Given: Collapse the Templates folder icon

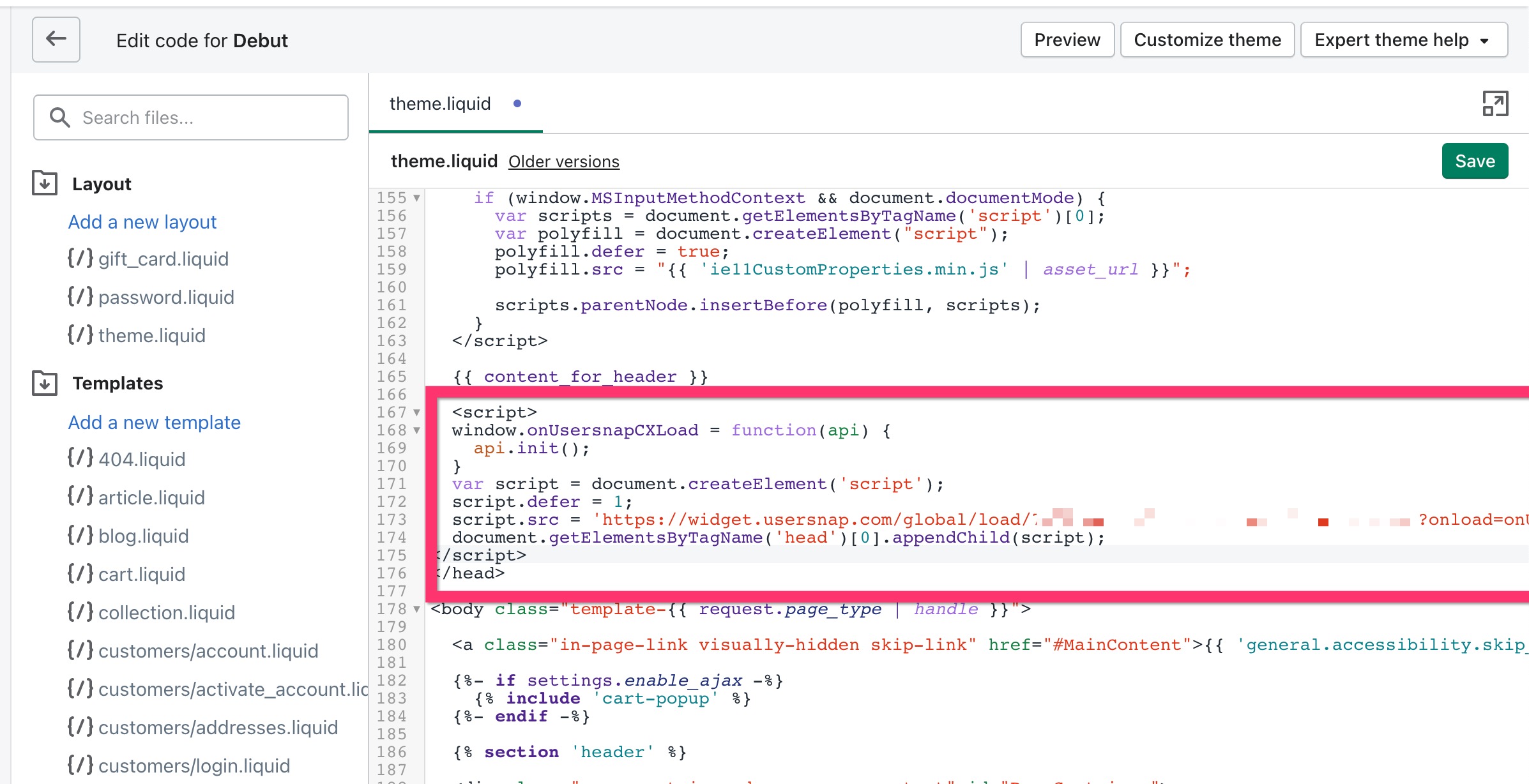Looking at the screenshot, I should (x=45, y=383).
